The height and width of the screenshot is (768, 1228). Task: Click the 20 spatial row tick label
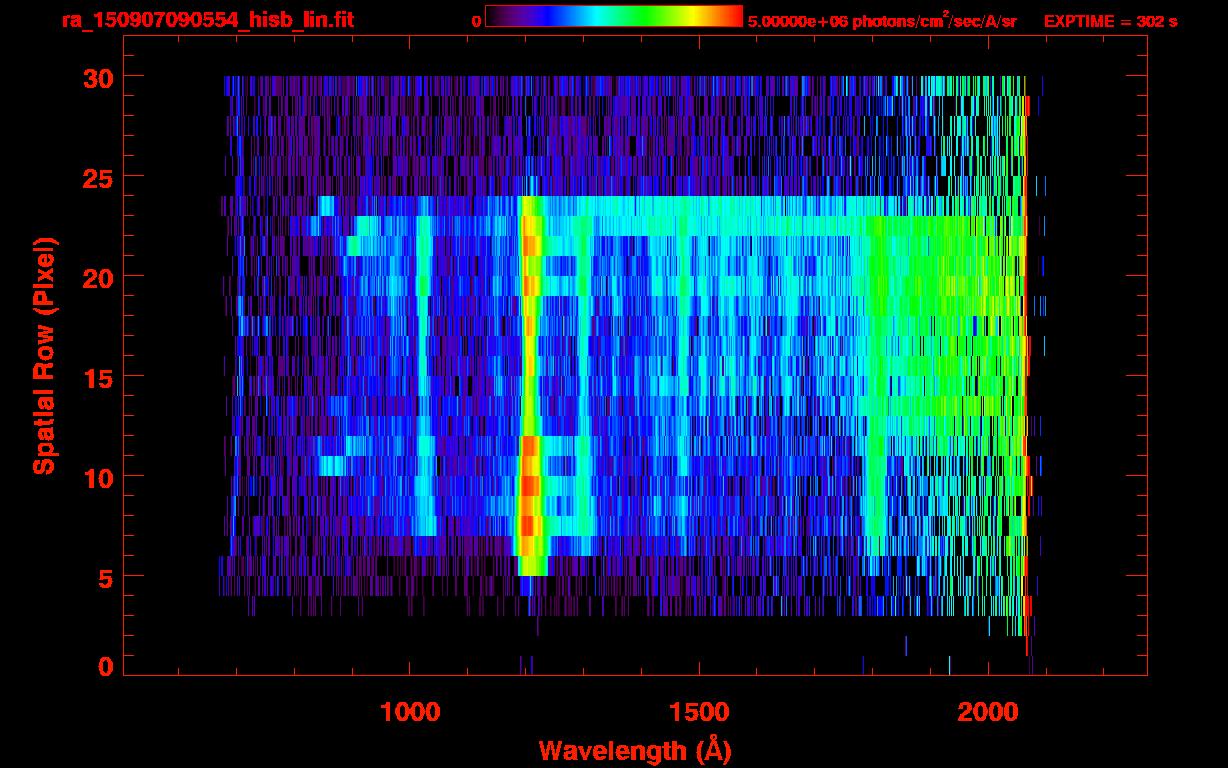click(x=97, y=277)
